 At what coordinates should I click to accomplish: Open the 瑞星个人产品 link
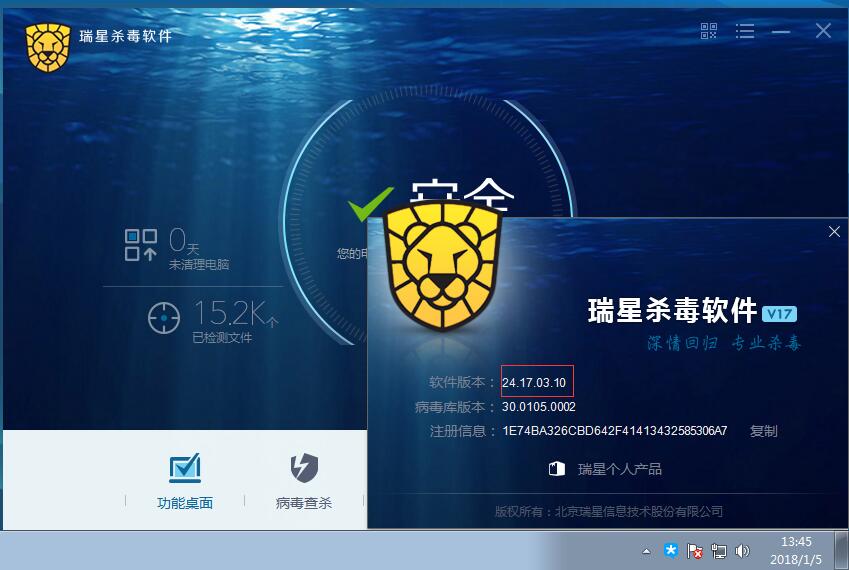click(619, 469)
